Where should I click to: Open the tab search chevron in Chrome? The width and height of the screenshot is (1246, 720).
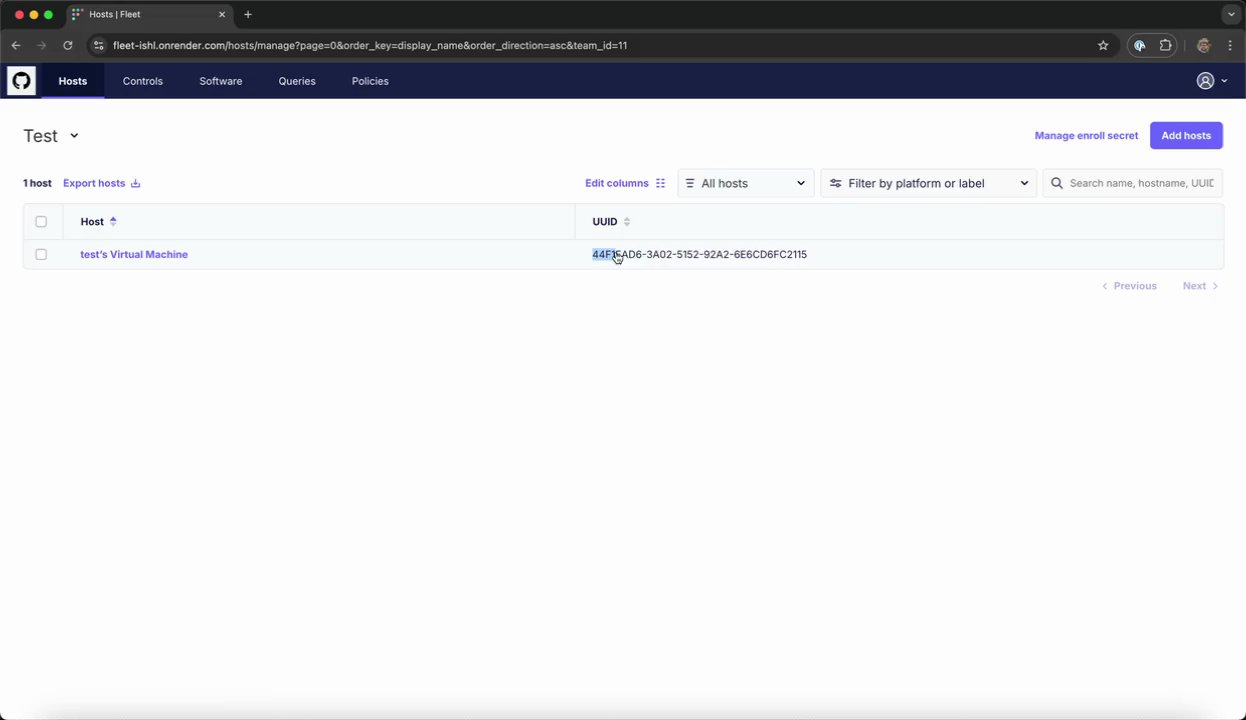point(1232,14)
